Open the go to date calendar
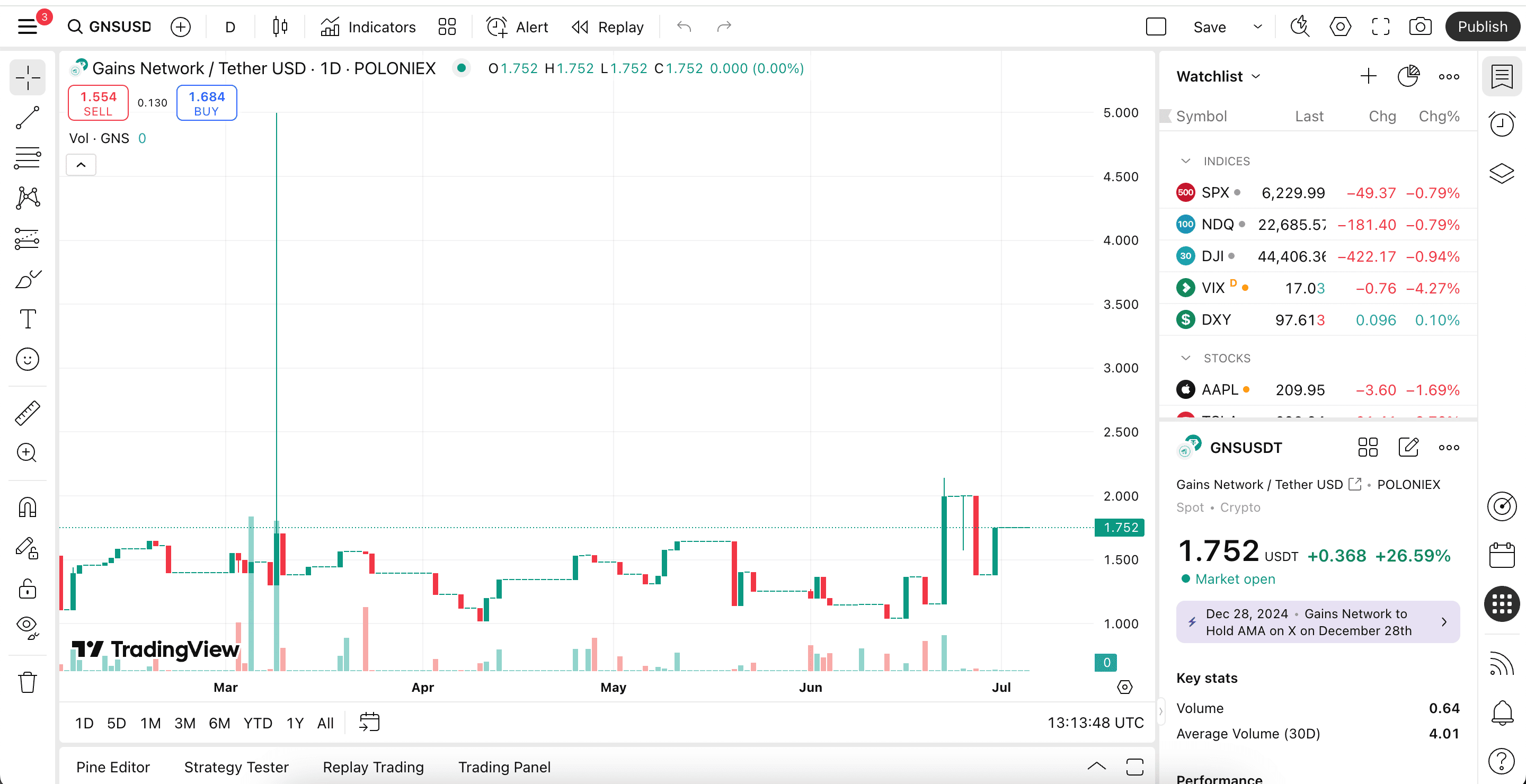This screenshot has height=784, width=1526. (x=369, y=723)
